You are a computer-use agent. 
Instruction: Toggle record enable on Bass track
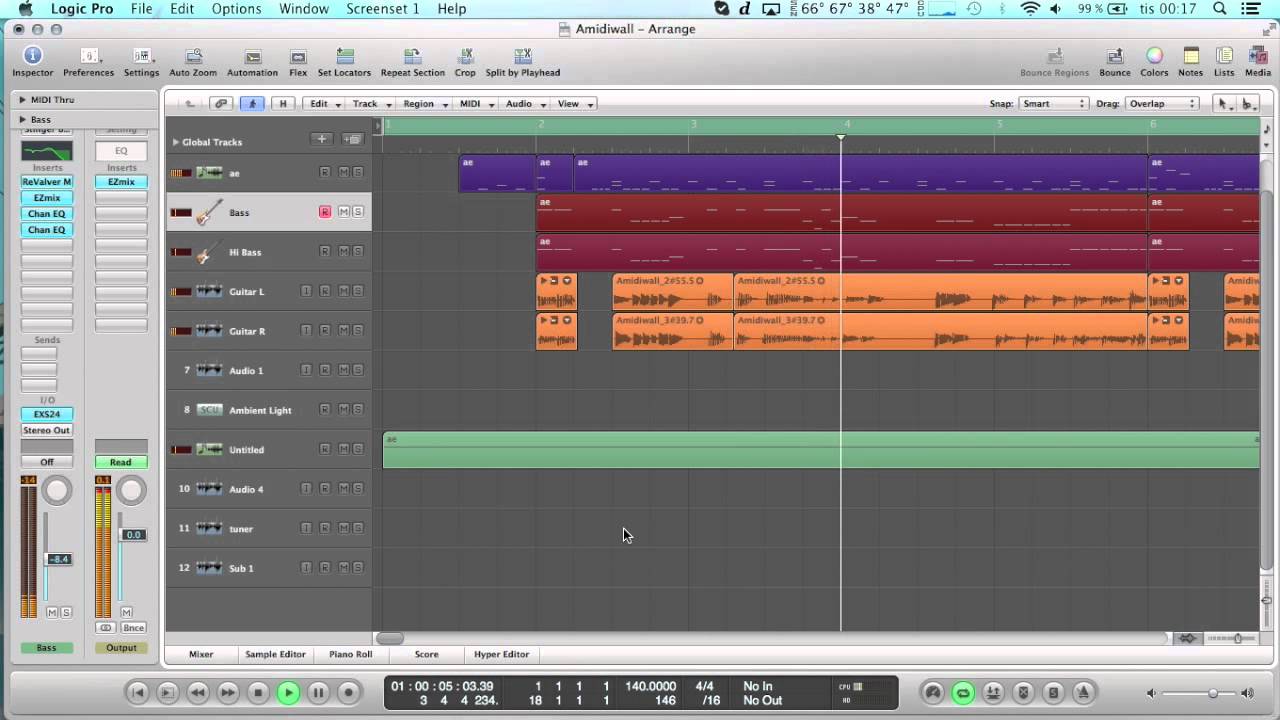click(x=325, y=212)
